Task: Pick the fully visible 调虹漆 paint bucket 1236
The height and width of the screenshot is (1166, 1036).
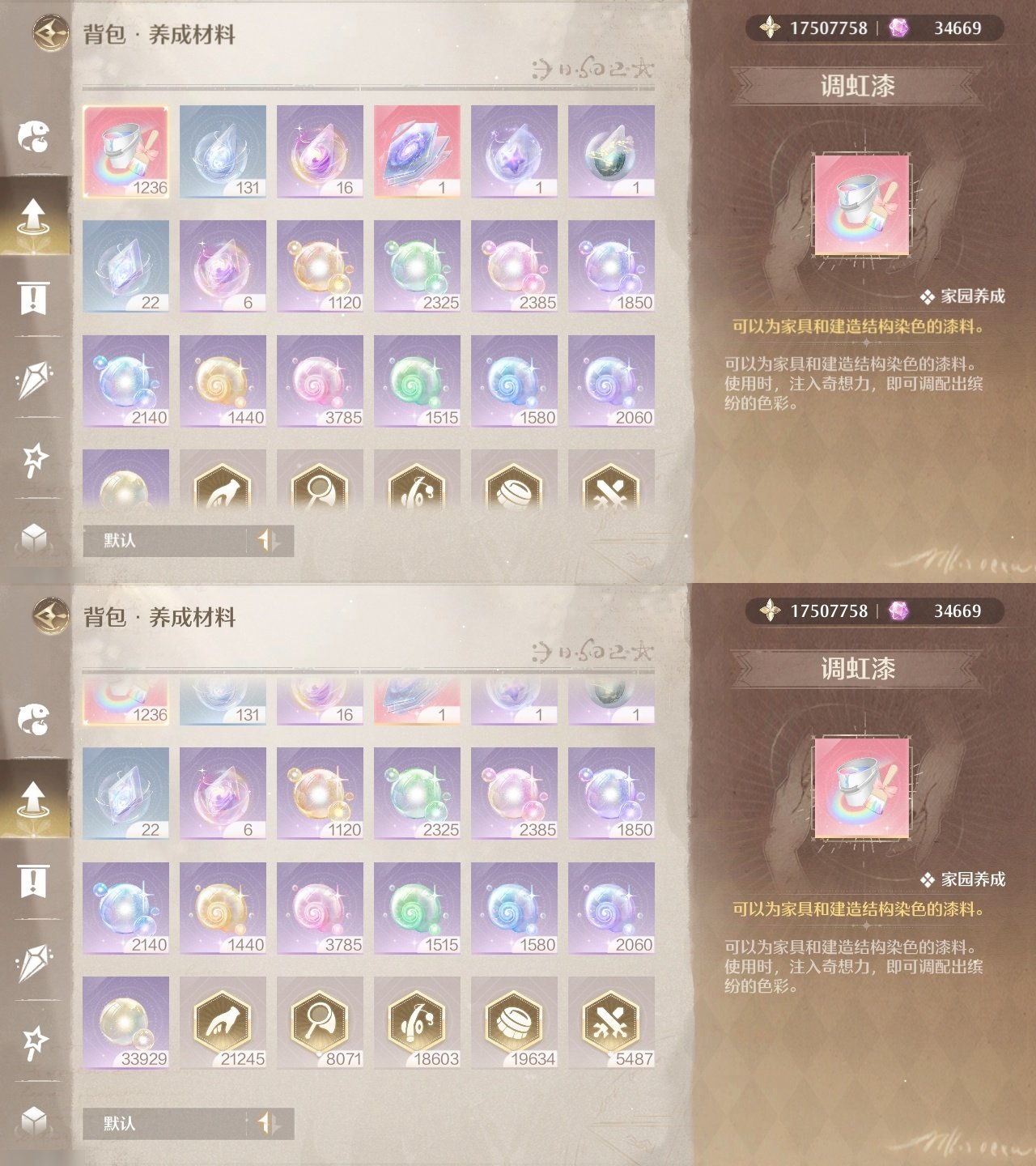Action: [125, 151]
